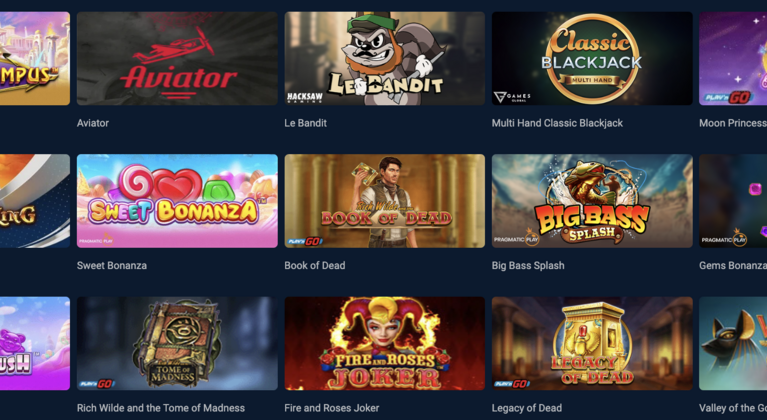This screenshot has width=767, height=420.
Task: Open the Big Bass Splash title link
Action: 528,265
